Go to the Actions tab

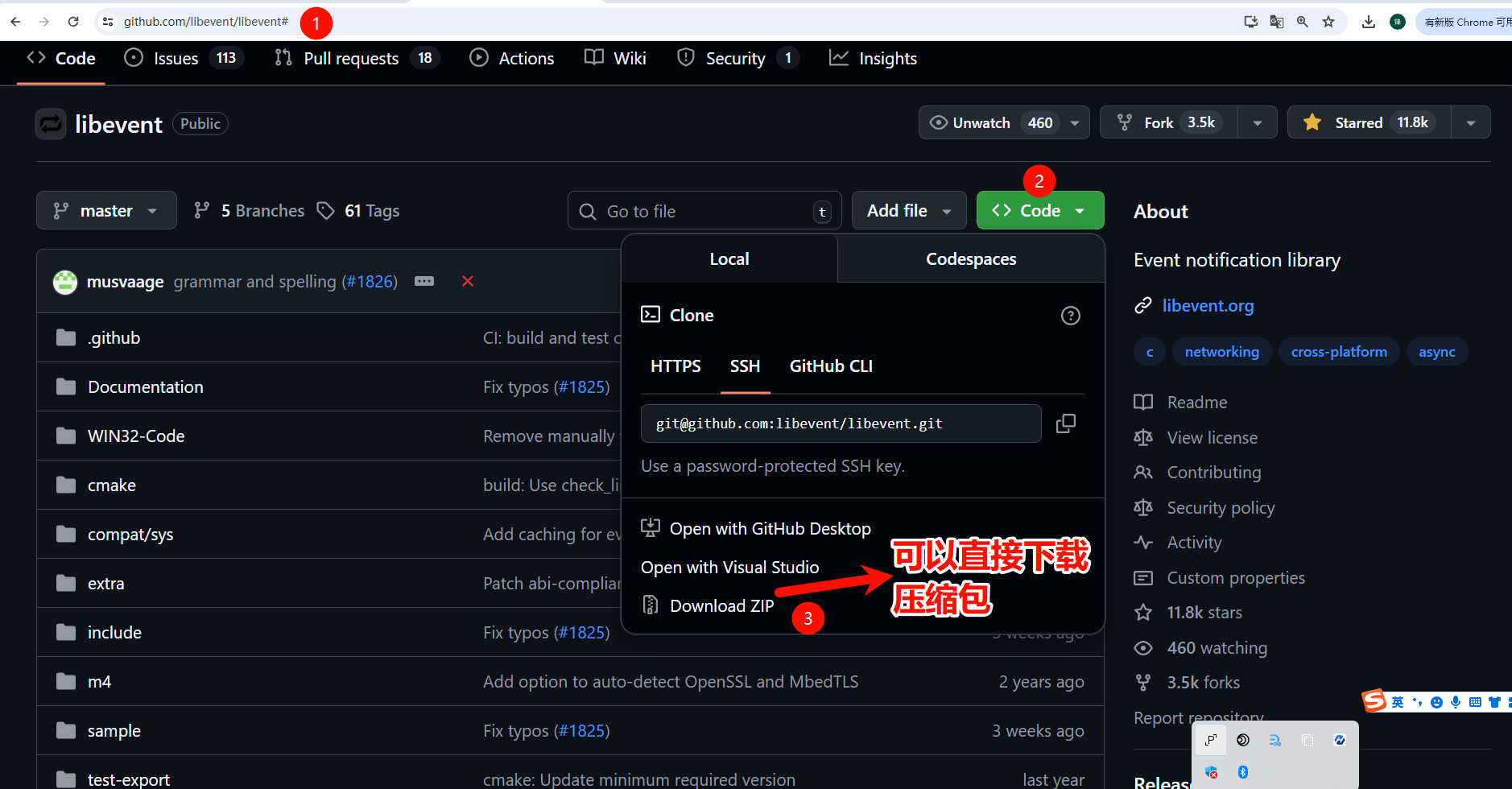click(x=512, y=58)
